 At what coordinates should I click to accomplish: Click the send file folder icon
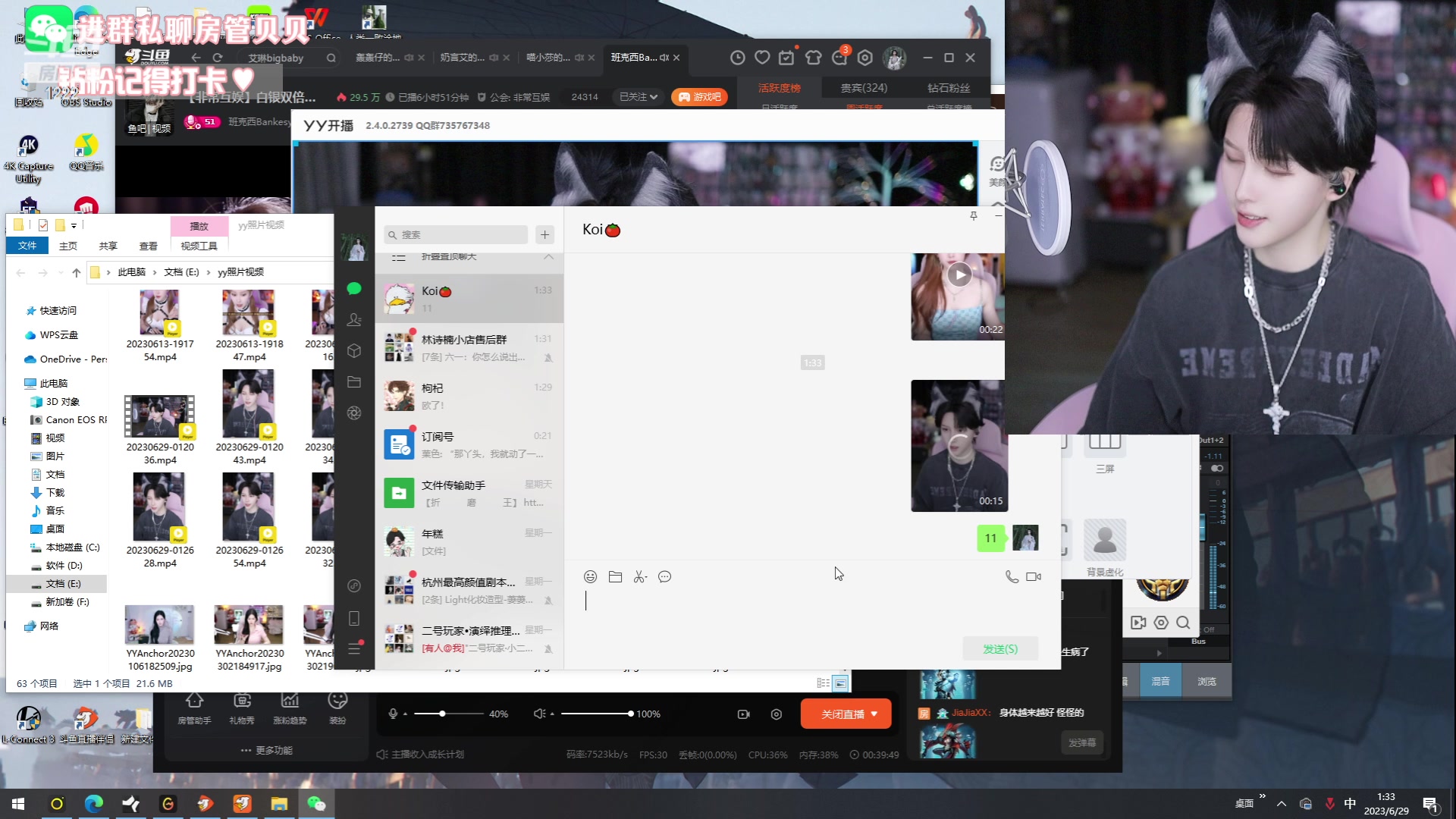coord(616,577)
